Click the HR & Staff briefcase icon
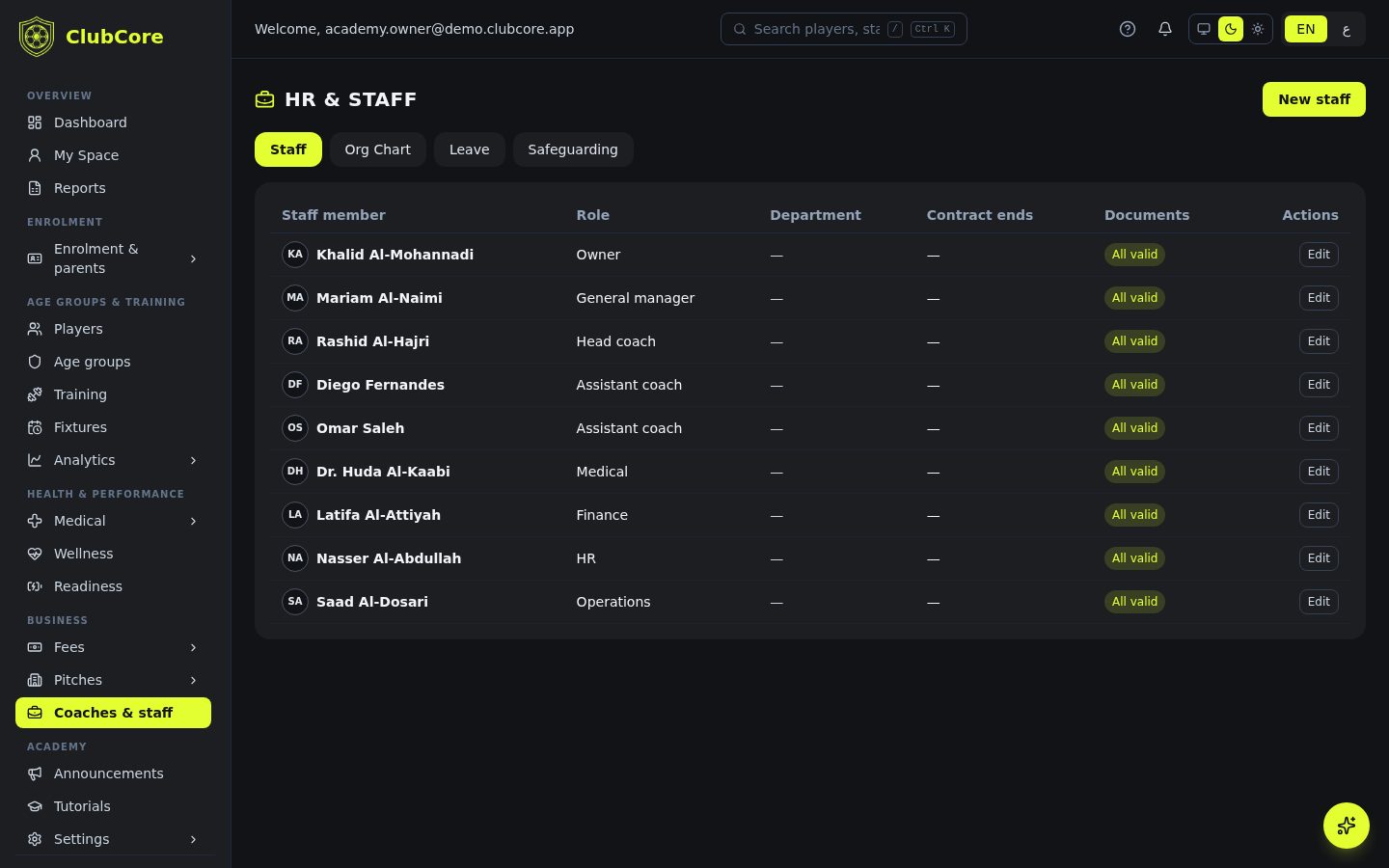Image resolution: width=1389 pixels, height=868 pixels. (x=264, y=99)
